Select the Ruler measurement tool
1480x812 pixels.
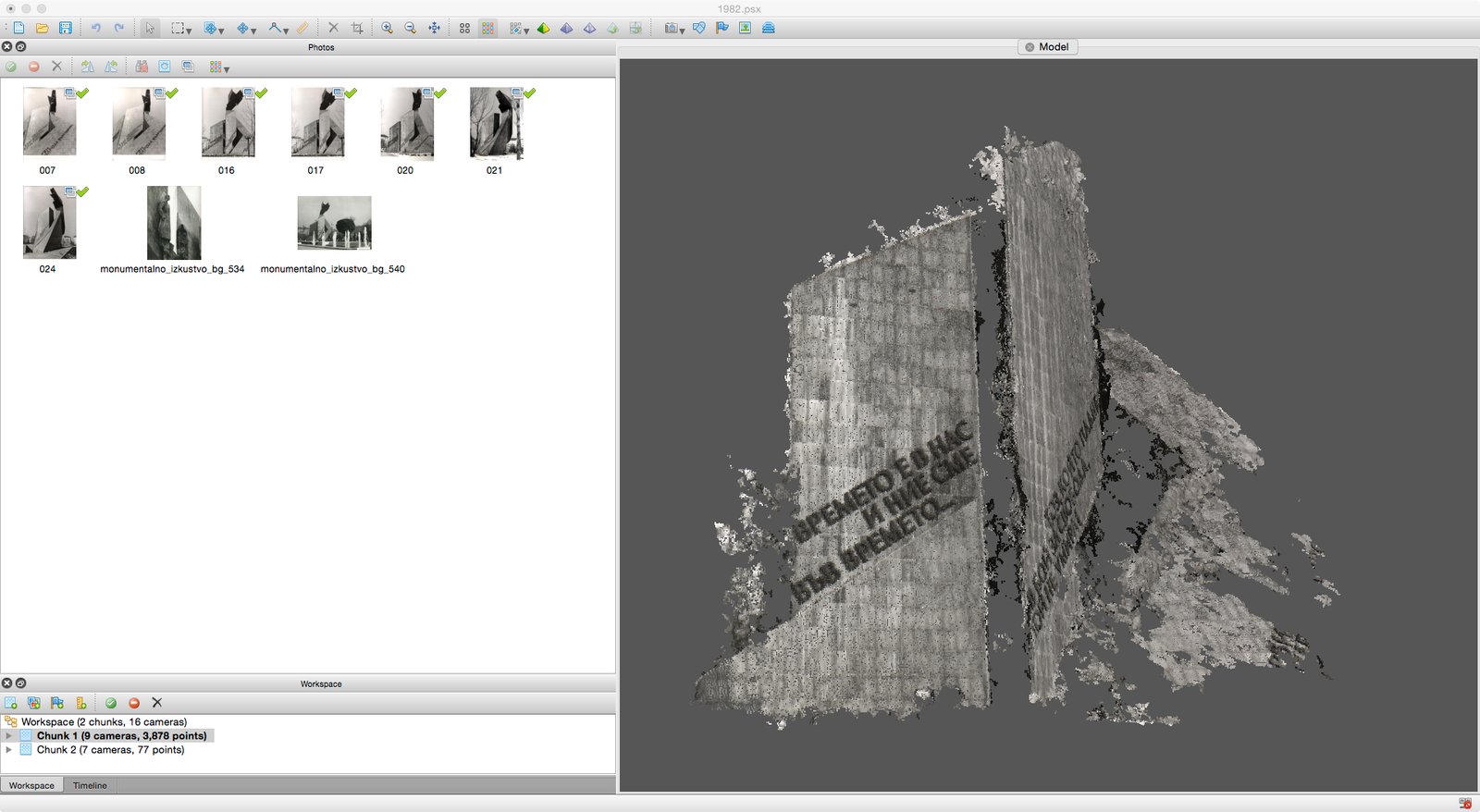[x=302, y=28]
